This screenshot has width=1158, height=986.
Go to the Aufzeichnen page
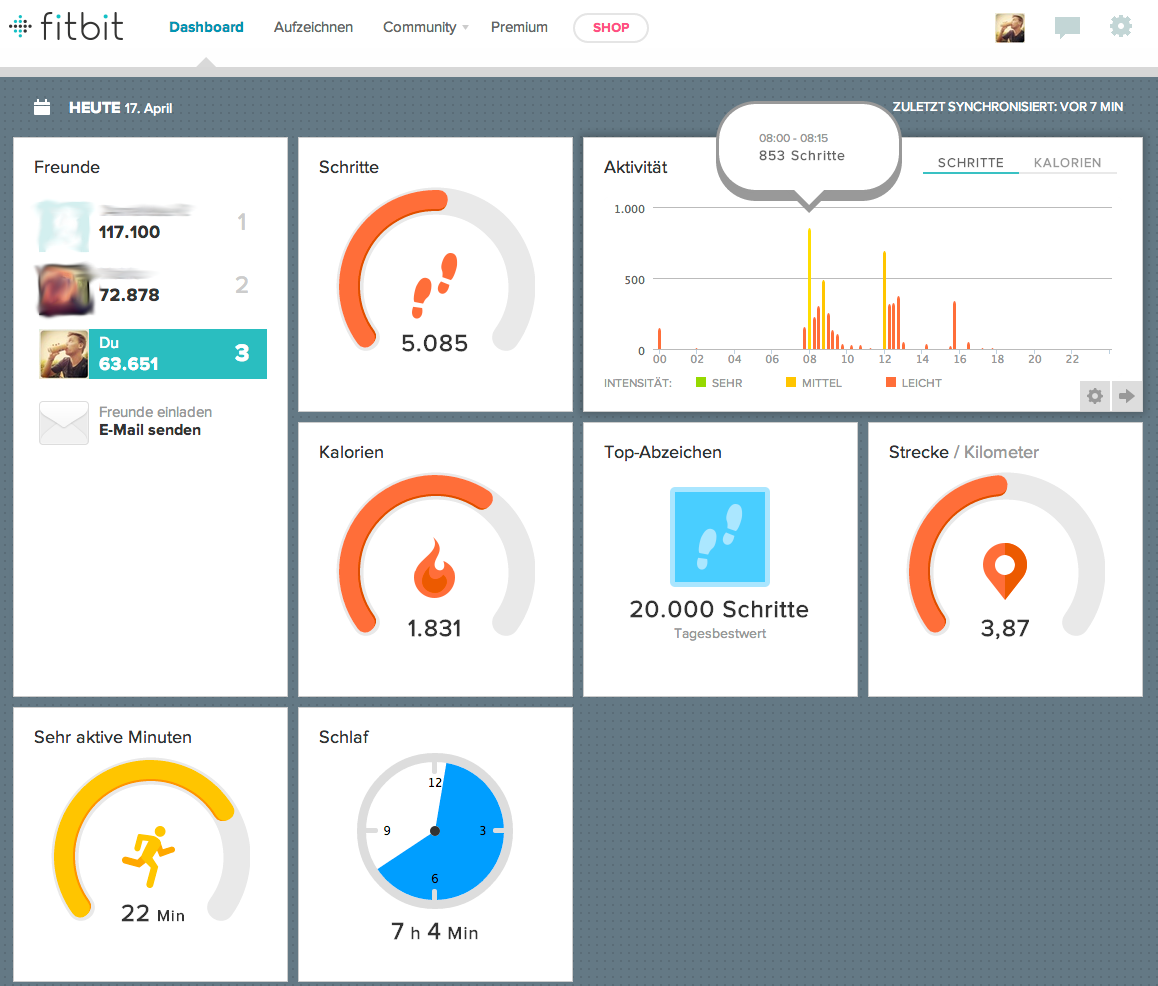[313, 28]
